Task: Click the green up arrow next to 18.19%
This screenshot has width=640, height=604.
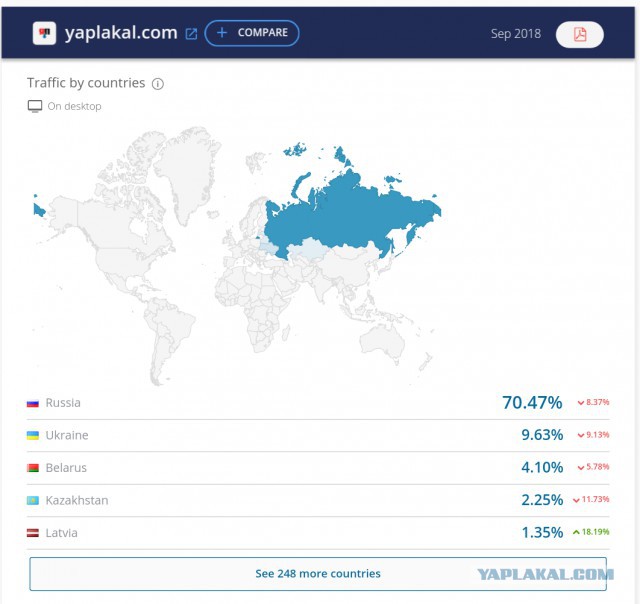Action: [576, 532]
